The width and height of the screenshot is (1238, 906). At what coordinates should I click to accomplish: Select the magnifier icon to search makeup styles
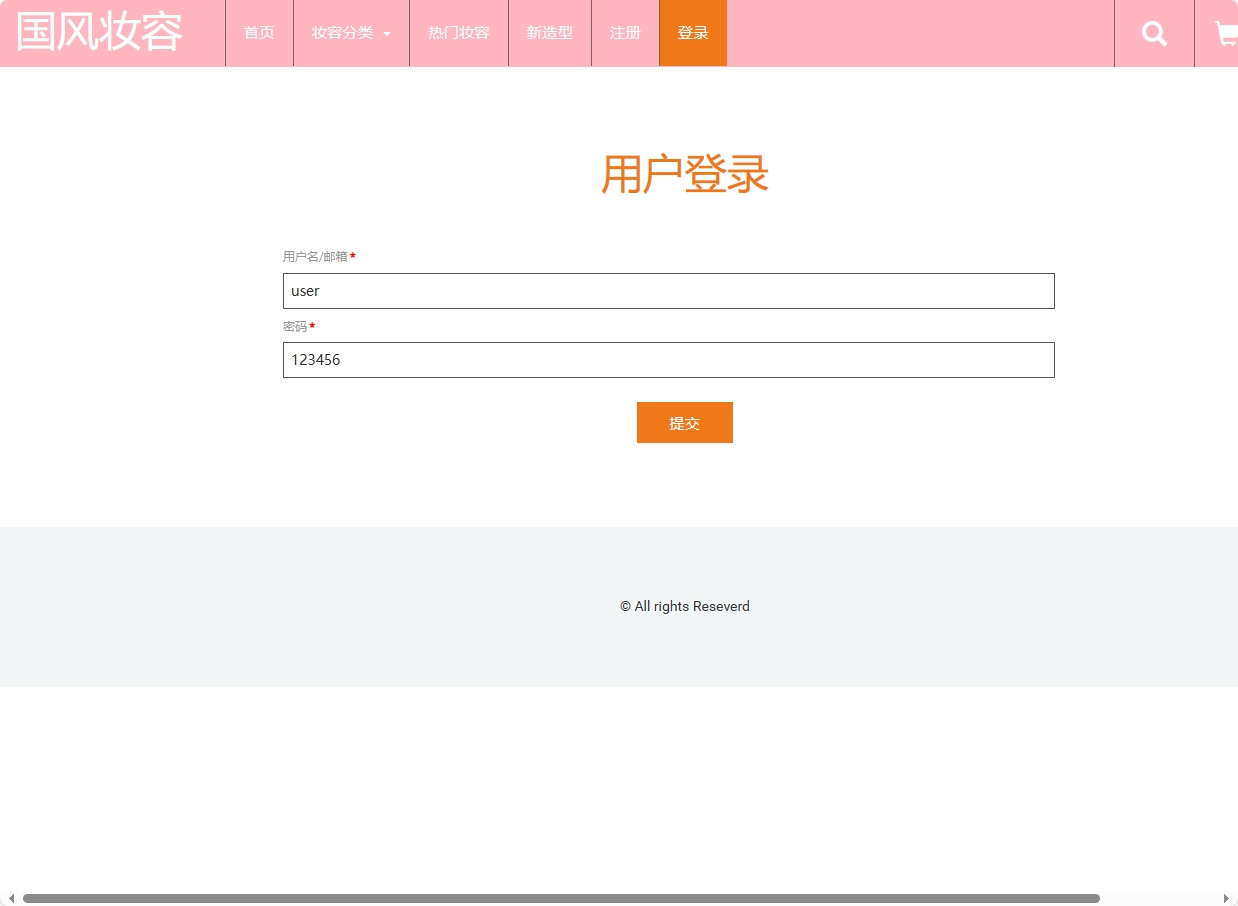pyautogui.click(x=1154, y=33)
